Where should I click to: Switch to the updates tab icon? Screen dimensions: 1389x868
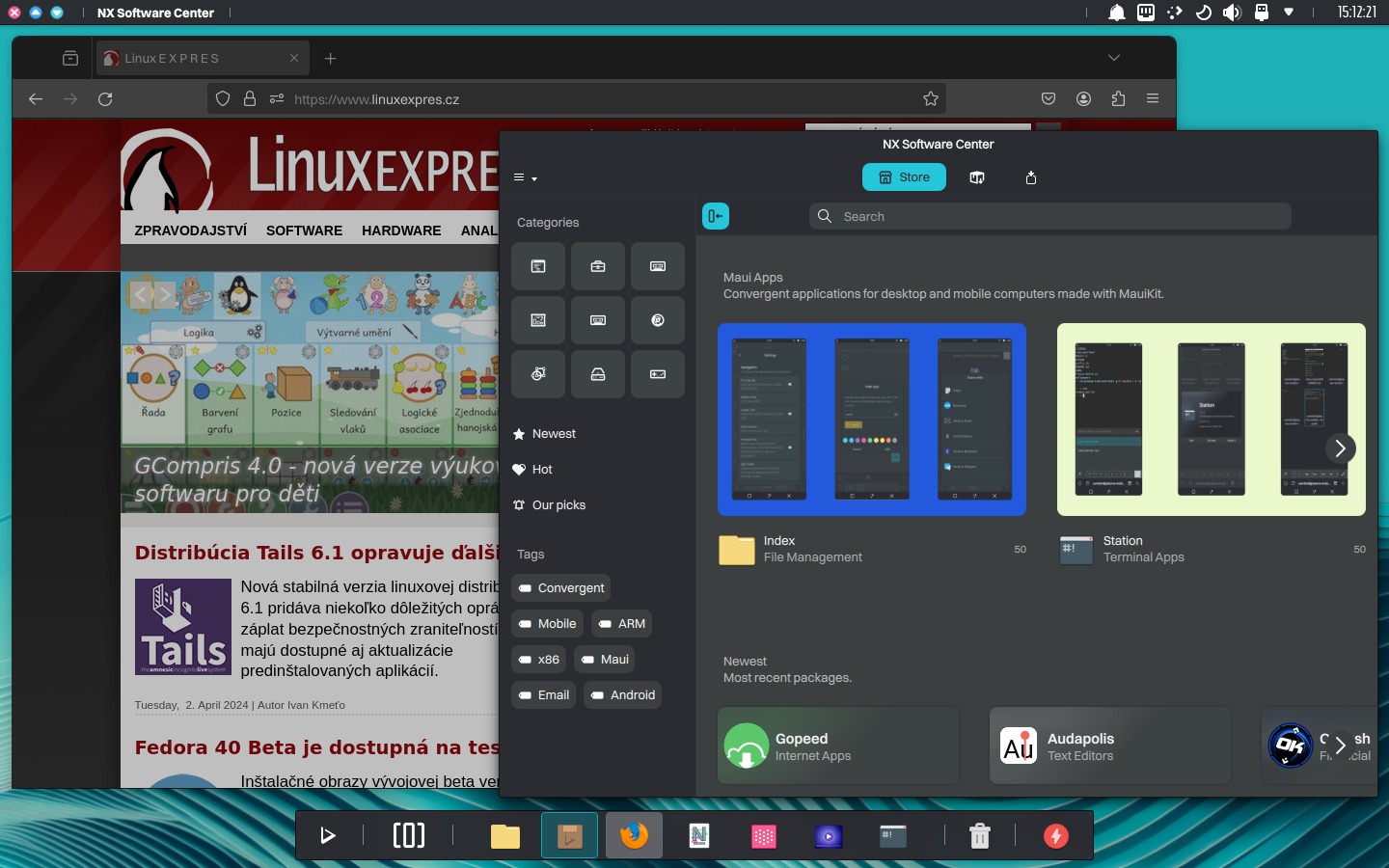(x=1031, y=177)
